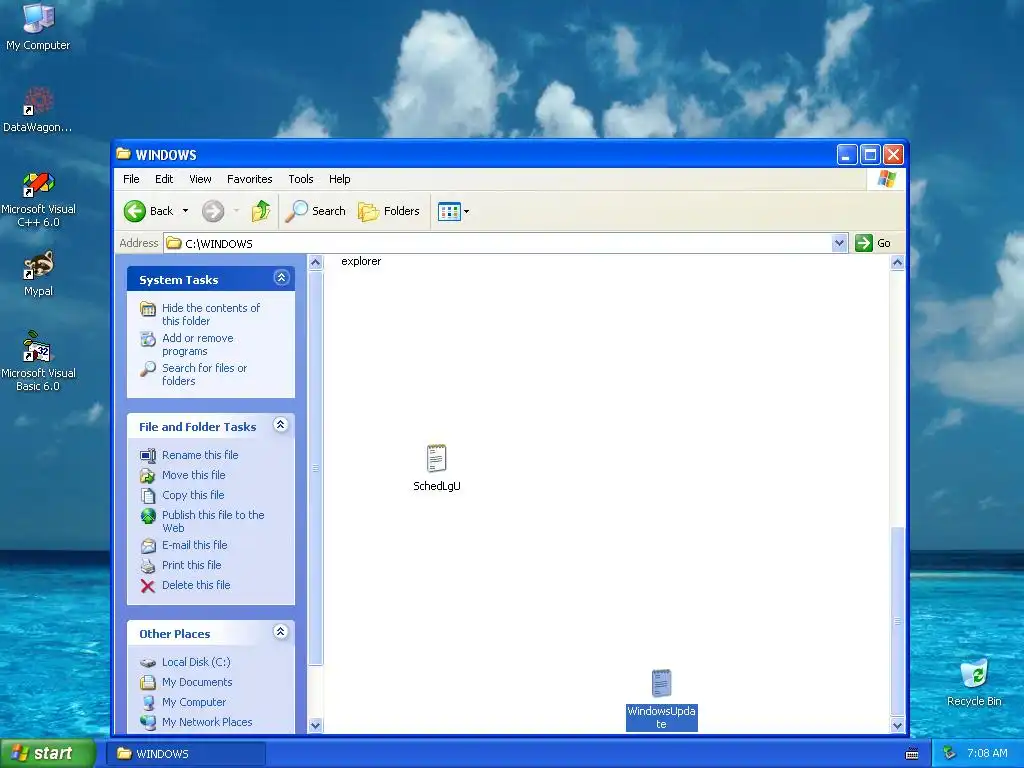This screenshot has height=768, width=1024.
Task: Go up one folder level
Action: click(261, 211)
